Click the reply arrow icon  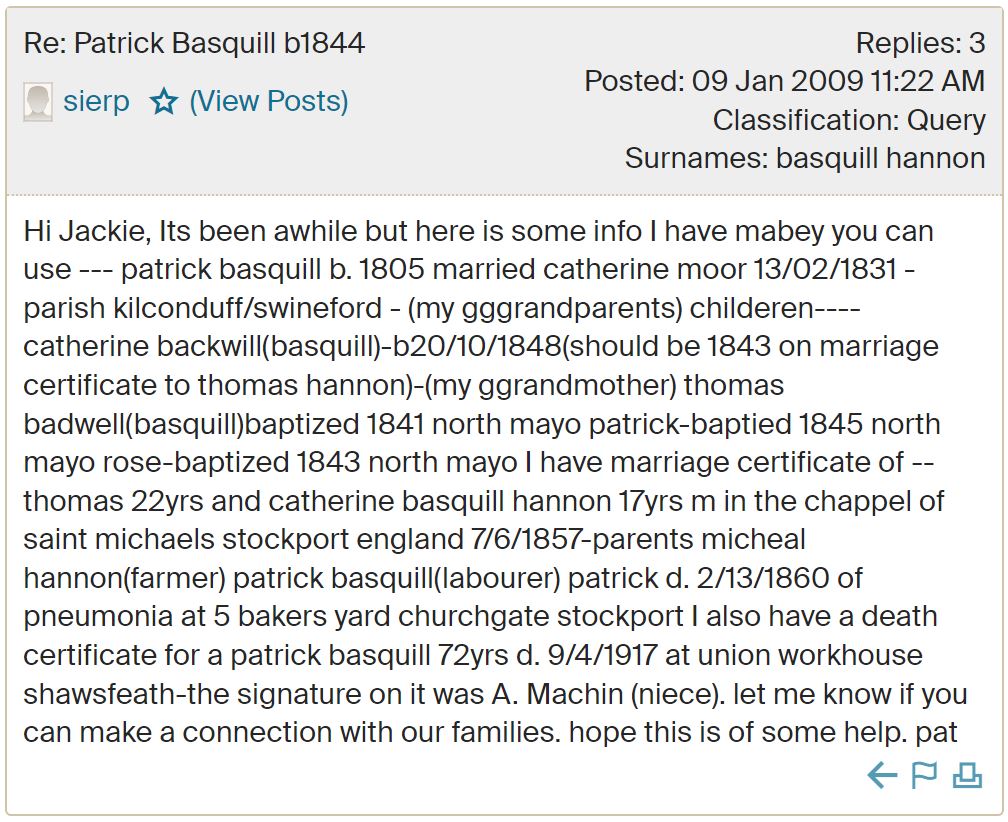point(882,775)
